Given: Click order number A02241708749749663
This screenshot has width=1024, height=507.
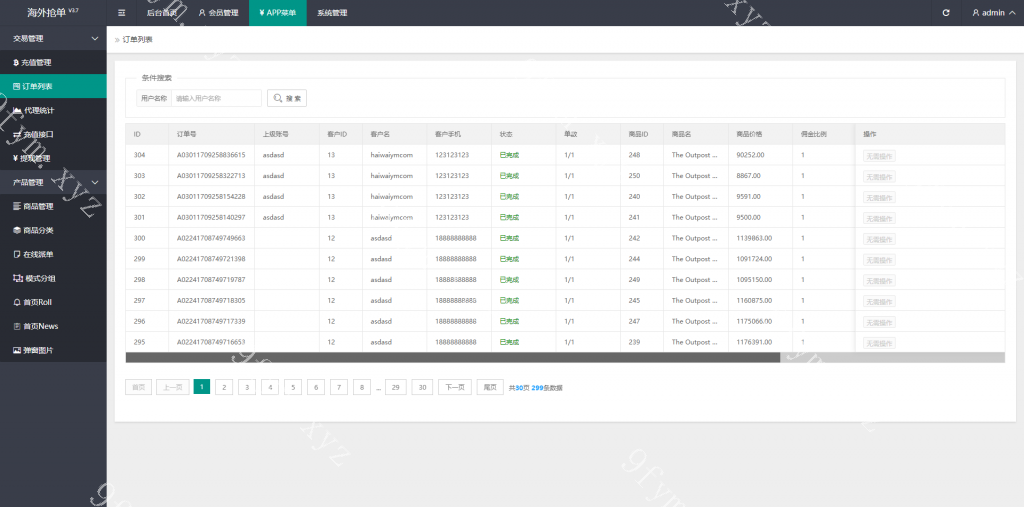Looking at the screenshot, I should point(211,238).
